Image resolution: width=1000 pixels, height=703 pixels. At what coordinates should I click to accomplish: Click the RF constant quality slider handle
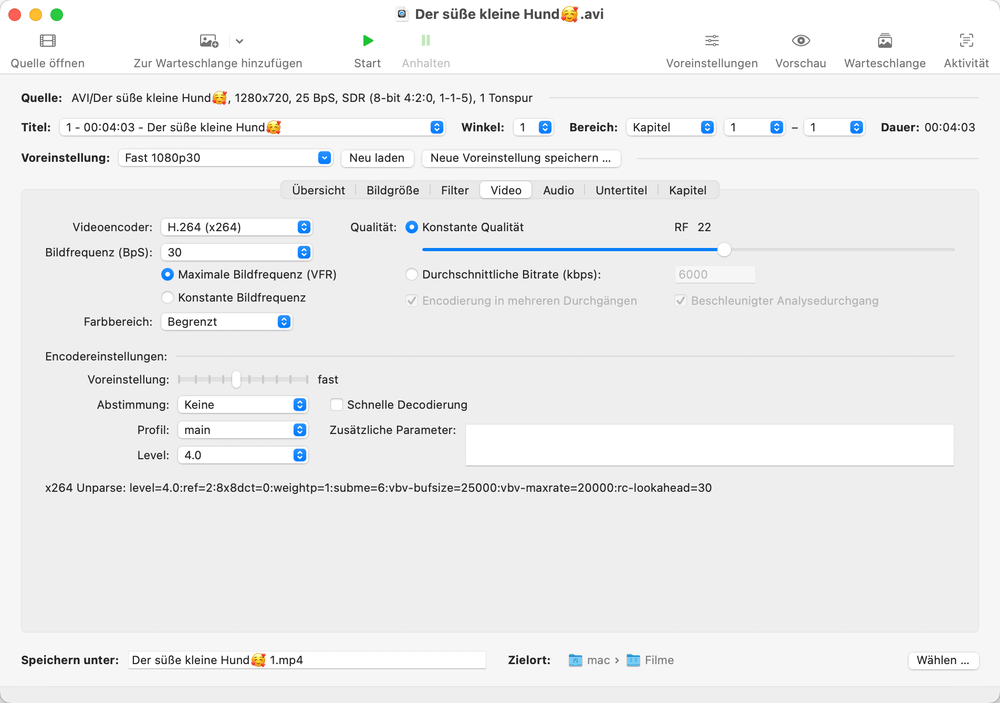724,249
